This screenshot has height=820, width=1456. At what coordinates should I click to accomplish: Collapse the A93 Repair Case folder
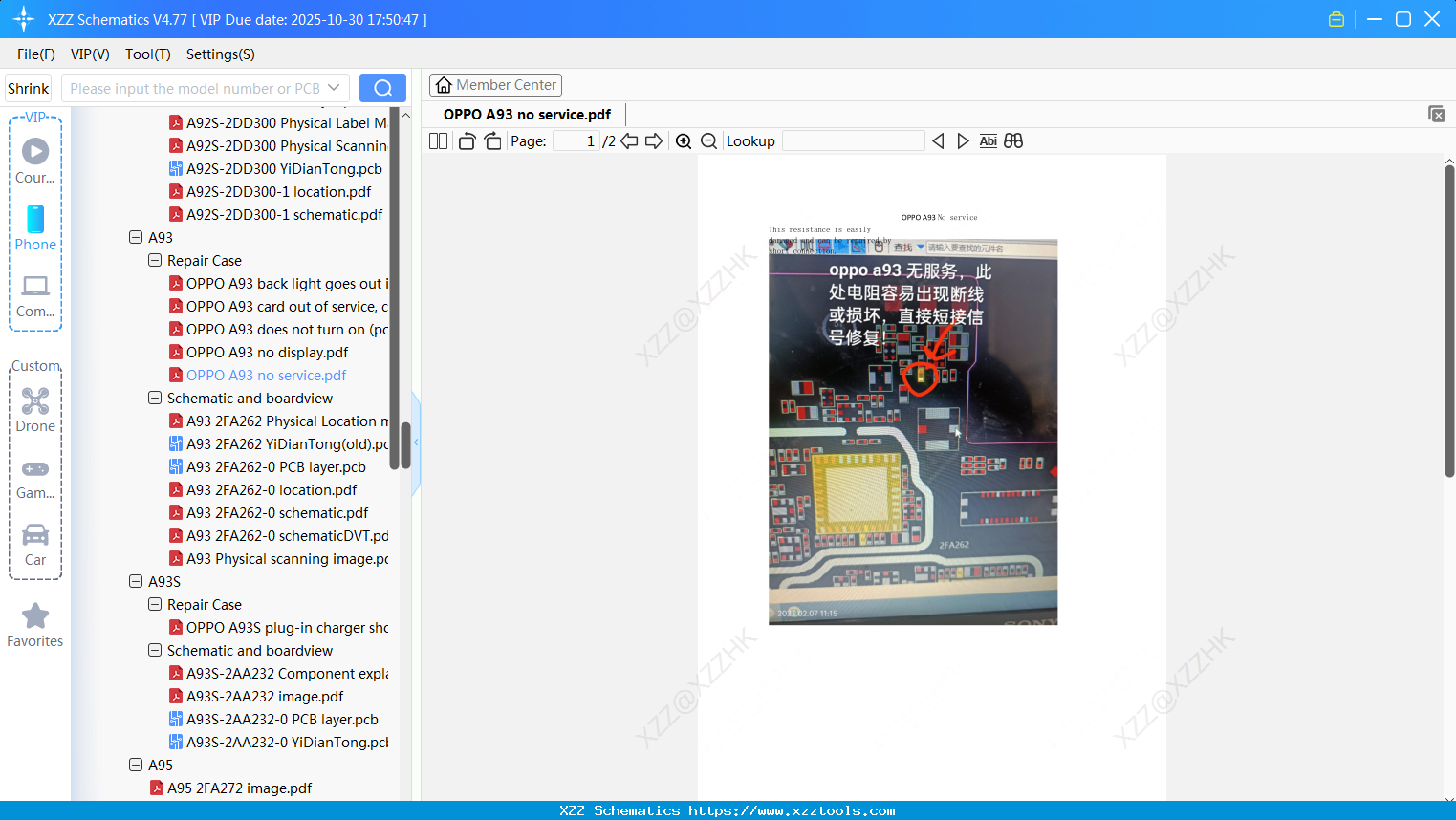coord(155,260)
